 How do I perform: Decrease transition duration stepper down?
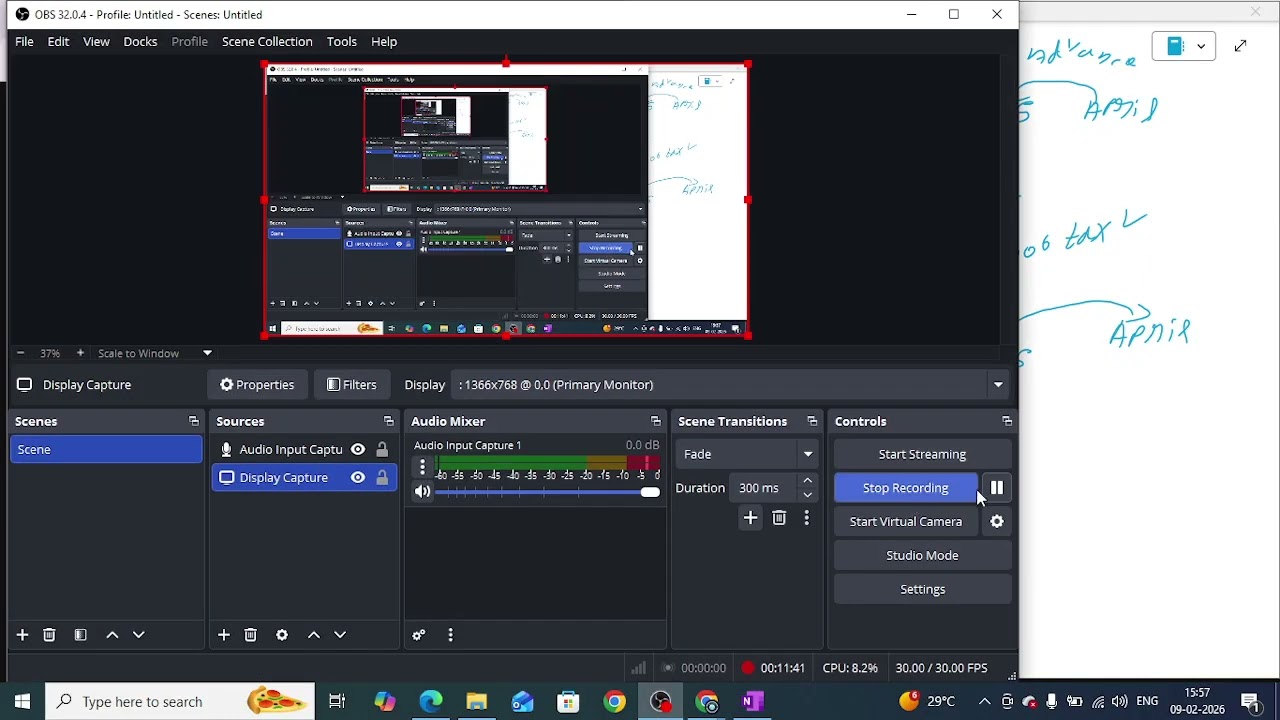click(x=808, y=495)
